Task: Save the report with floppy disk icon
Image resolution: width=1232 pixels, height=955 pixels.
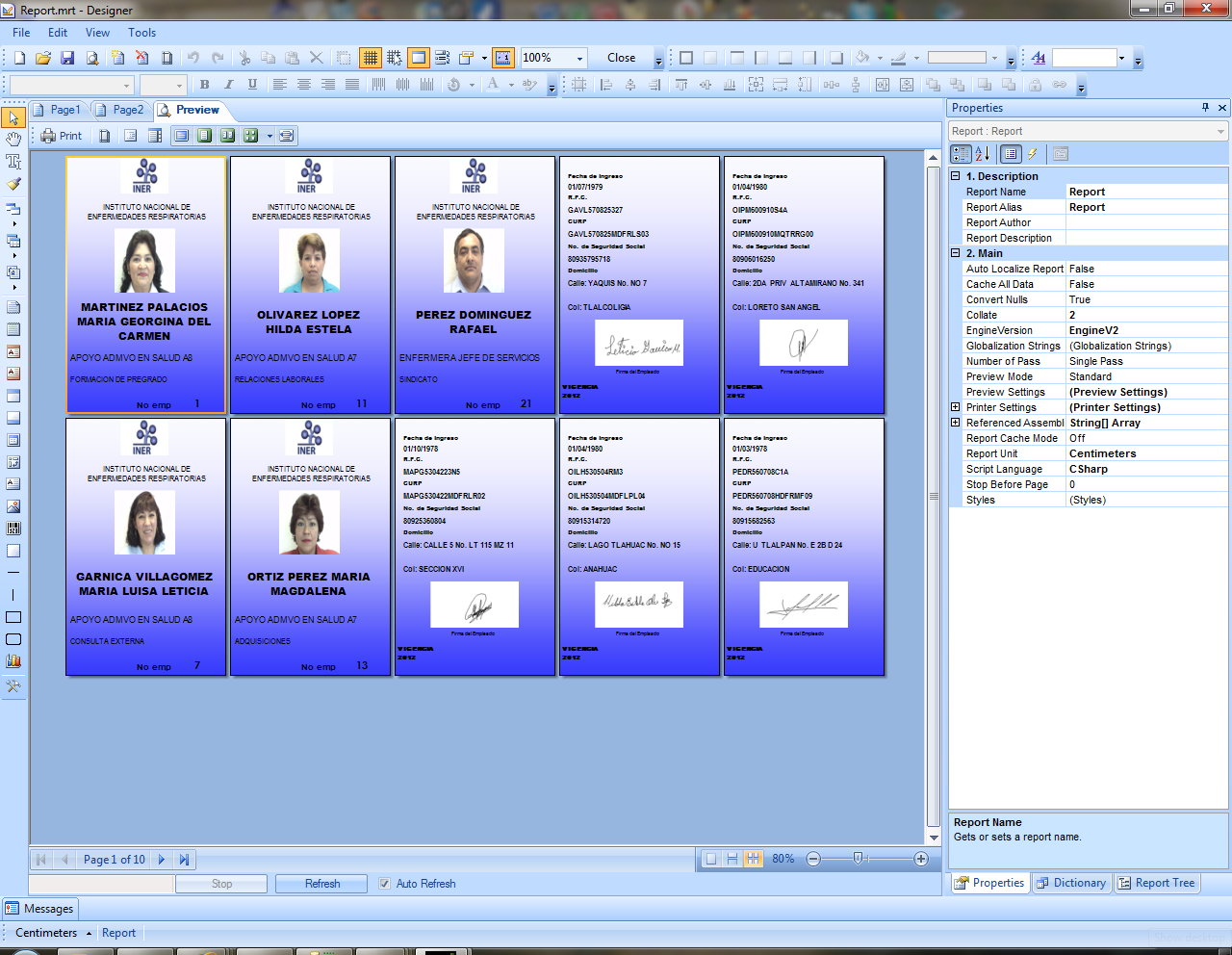Action: [67, 58]
